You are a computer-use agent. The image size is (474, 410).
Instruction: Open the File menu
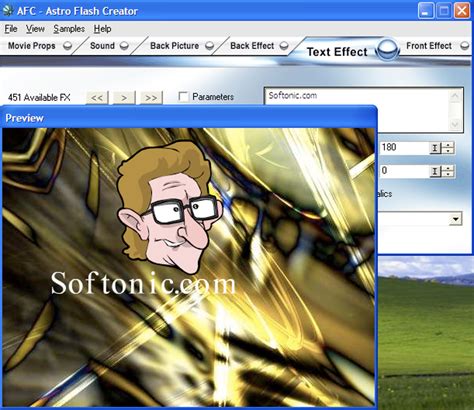coord(11,29)
